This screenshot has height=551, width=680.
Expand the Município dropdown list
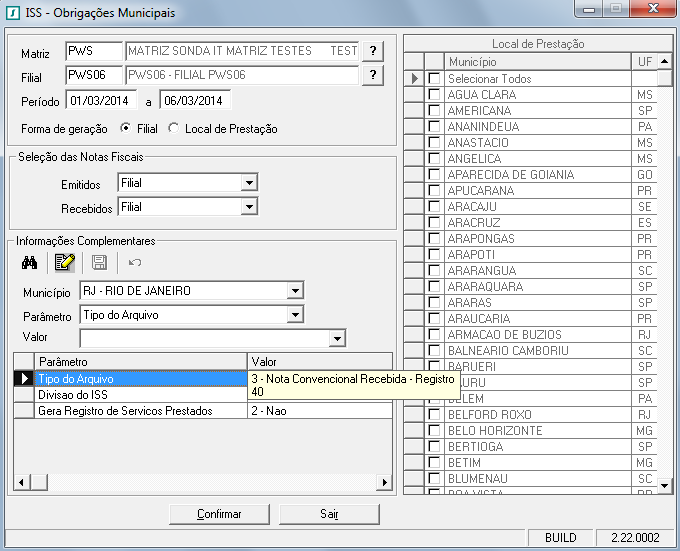click(294, 291)
